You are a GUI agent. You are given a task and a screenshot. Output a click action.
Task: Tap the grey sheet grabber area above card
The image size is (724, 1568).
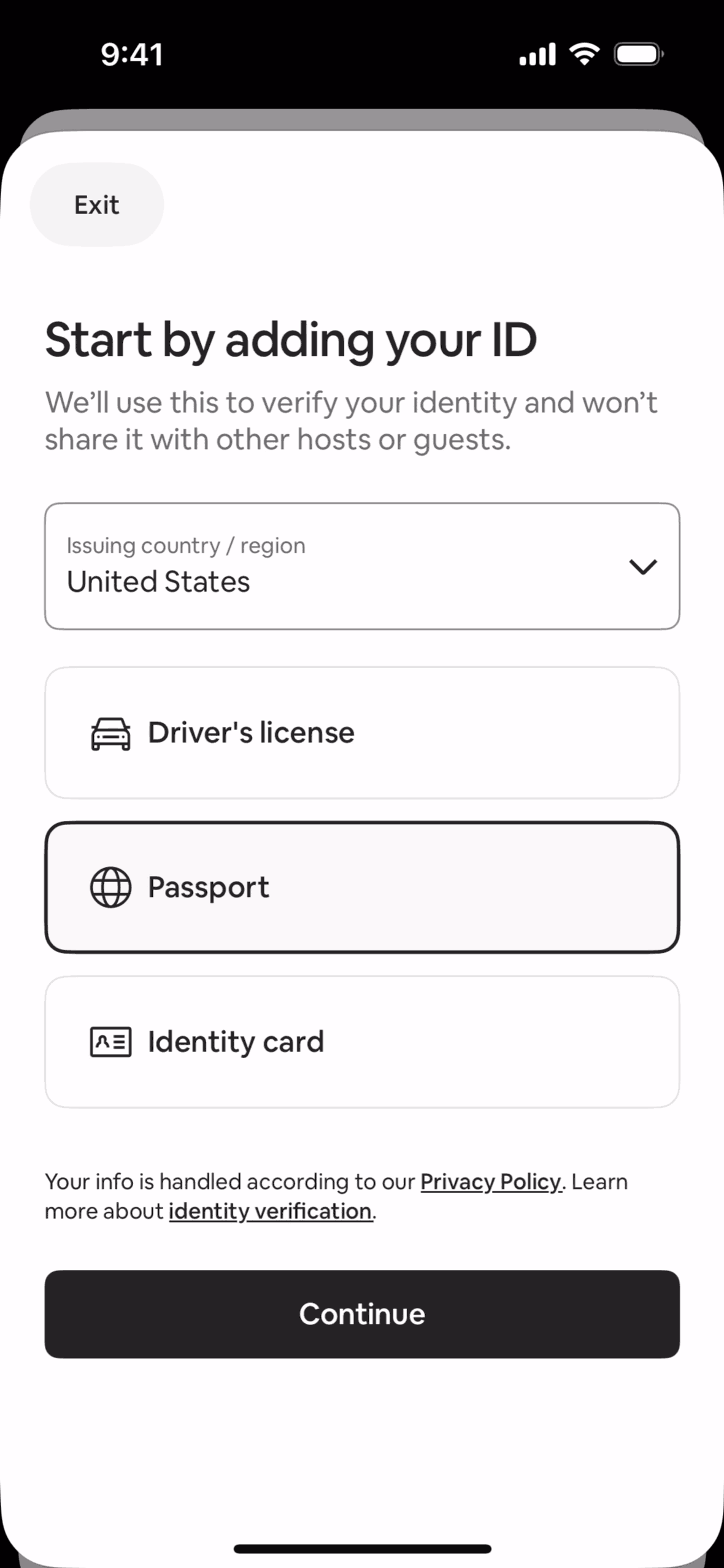362,119
